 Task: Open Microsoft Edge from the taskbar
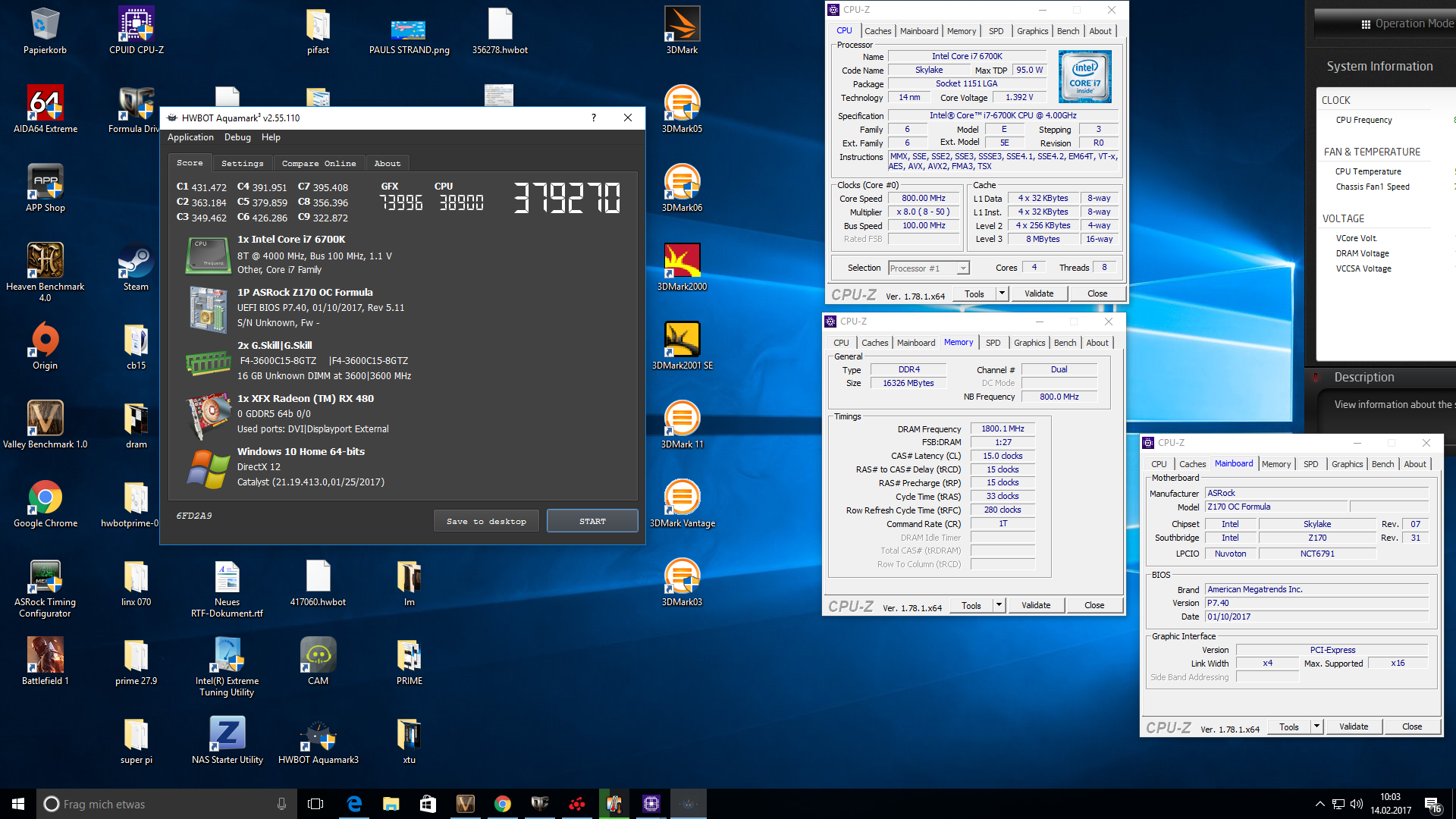(354, 804)
